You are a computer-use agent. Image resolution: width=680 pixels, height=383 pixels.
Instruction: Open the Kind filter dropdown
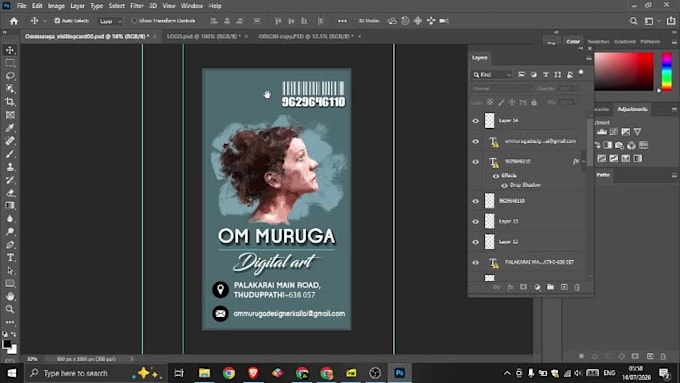coord(493,75)
